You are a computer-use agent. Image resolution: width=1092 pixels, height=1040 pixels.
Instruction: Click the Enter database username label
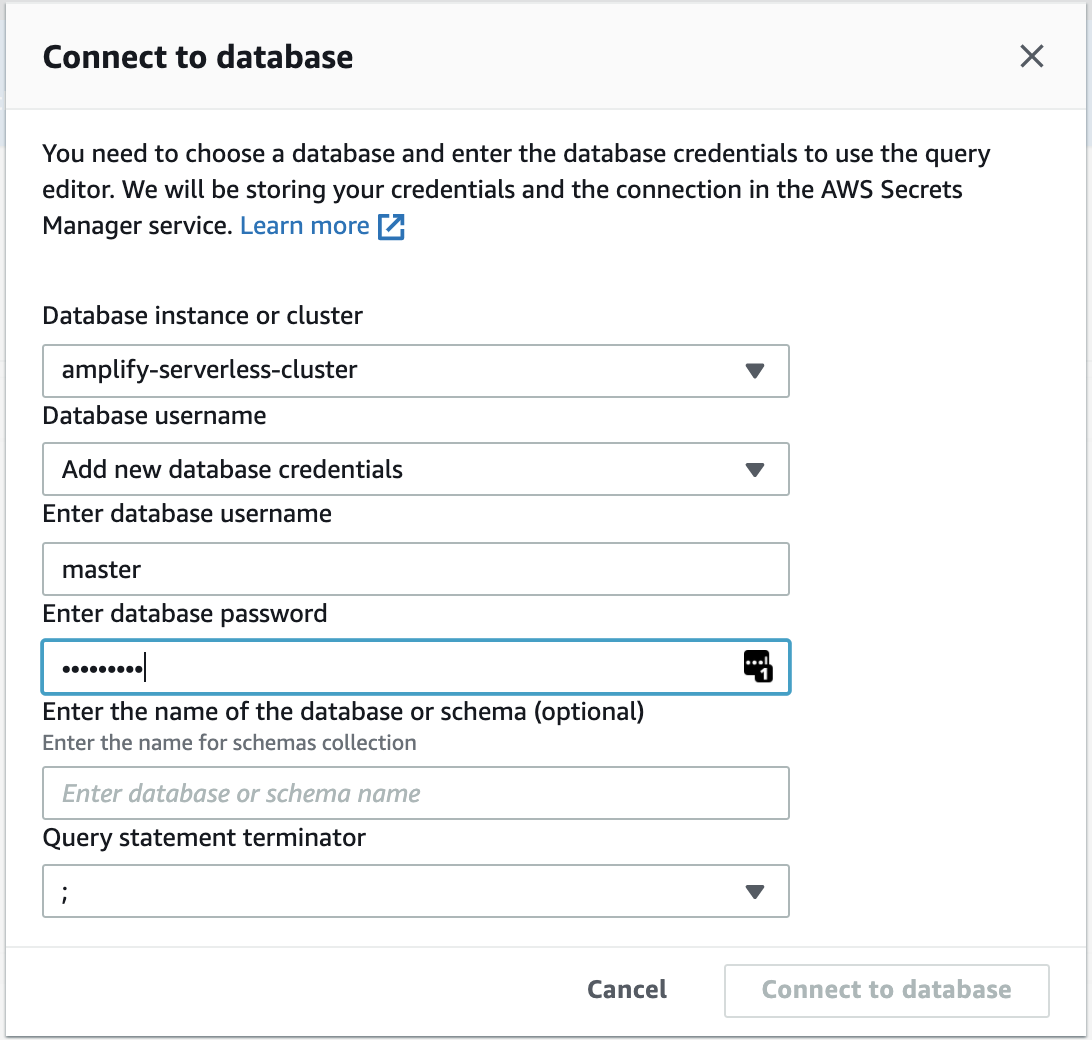click(187, 514)
